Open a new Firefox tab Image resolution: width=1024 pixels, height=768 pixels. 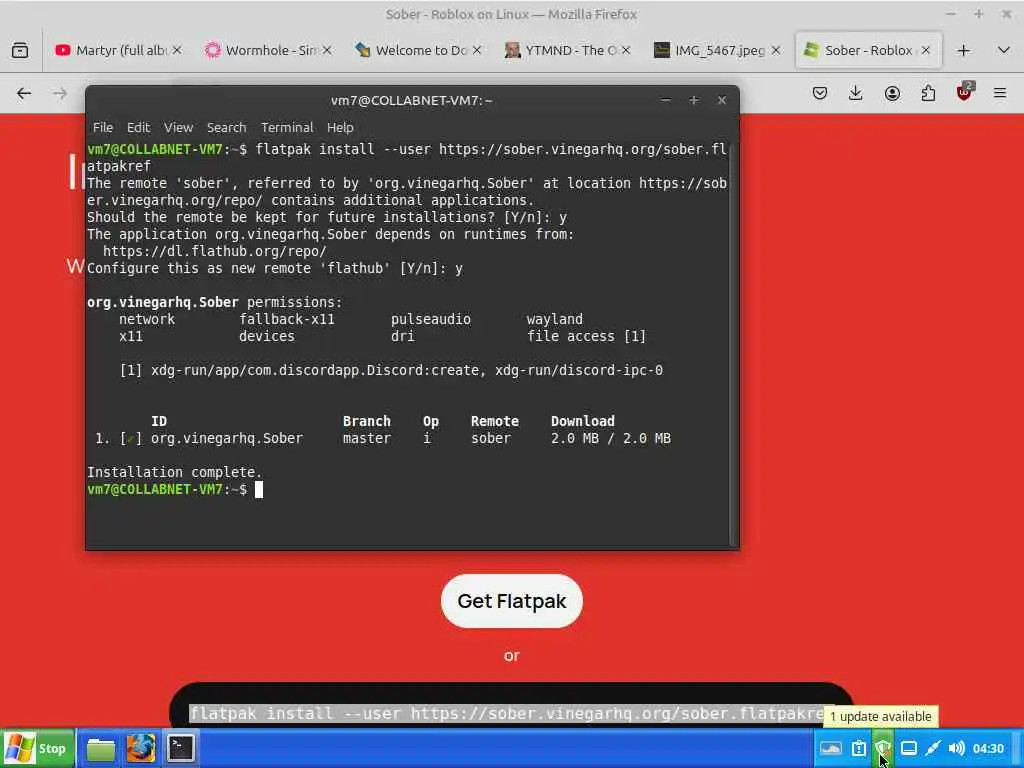point(963,50)
